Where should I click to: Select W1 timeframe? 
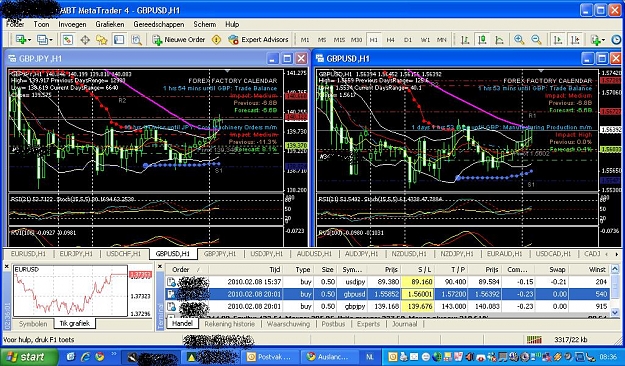425,40
